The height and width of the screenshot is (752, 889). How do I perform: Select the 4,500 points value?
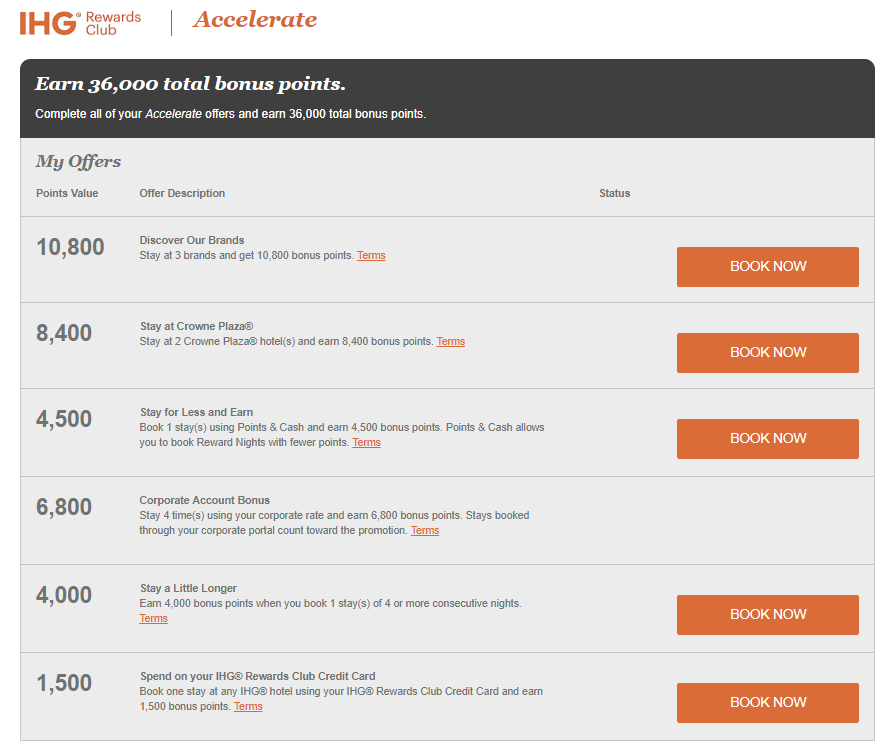(64, 420)
